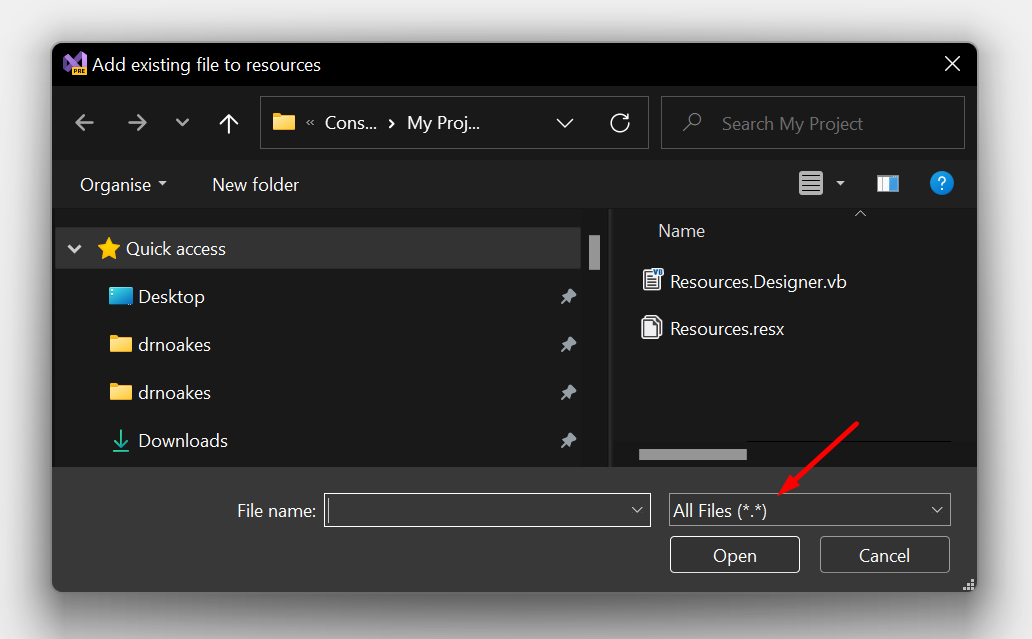Screen dimensions: 1032x639
Task: Unpin Downloads from Quick access
Action: 568,440
